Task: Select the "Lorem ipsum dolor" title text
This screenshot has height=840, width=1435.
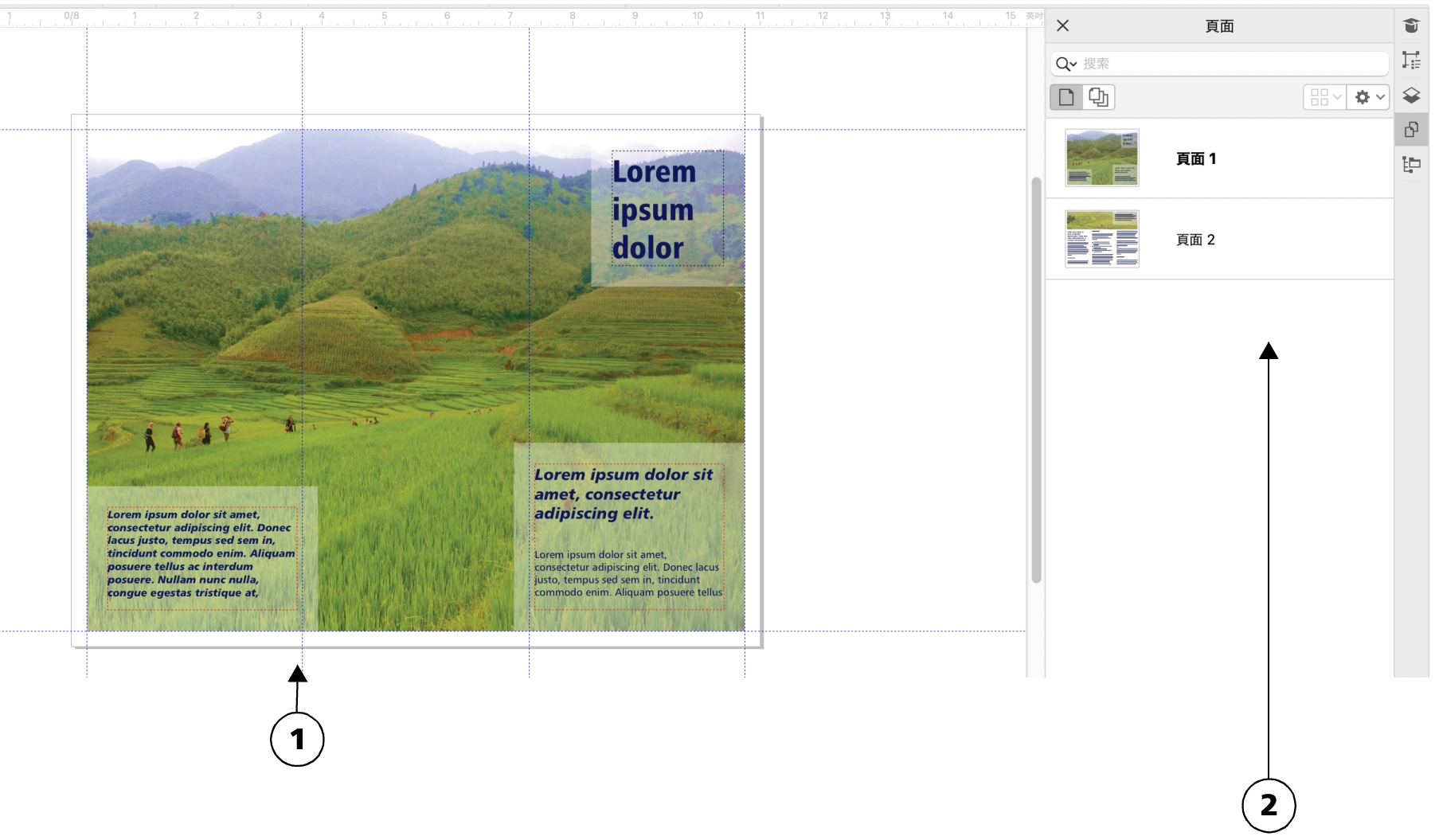Action: pyautogui.click(x=654, y=210)
